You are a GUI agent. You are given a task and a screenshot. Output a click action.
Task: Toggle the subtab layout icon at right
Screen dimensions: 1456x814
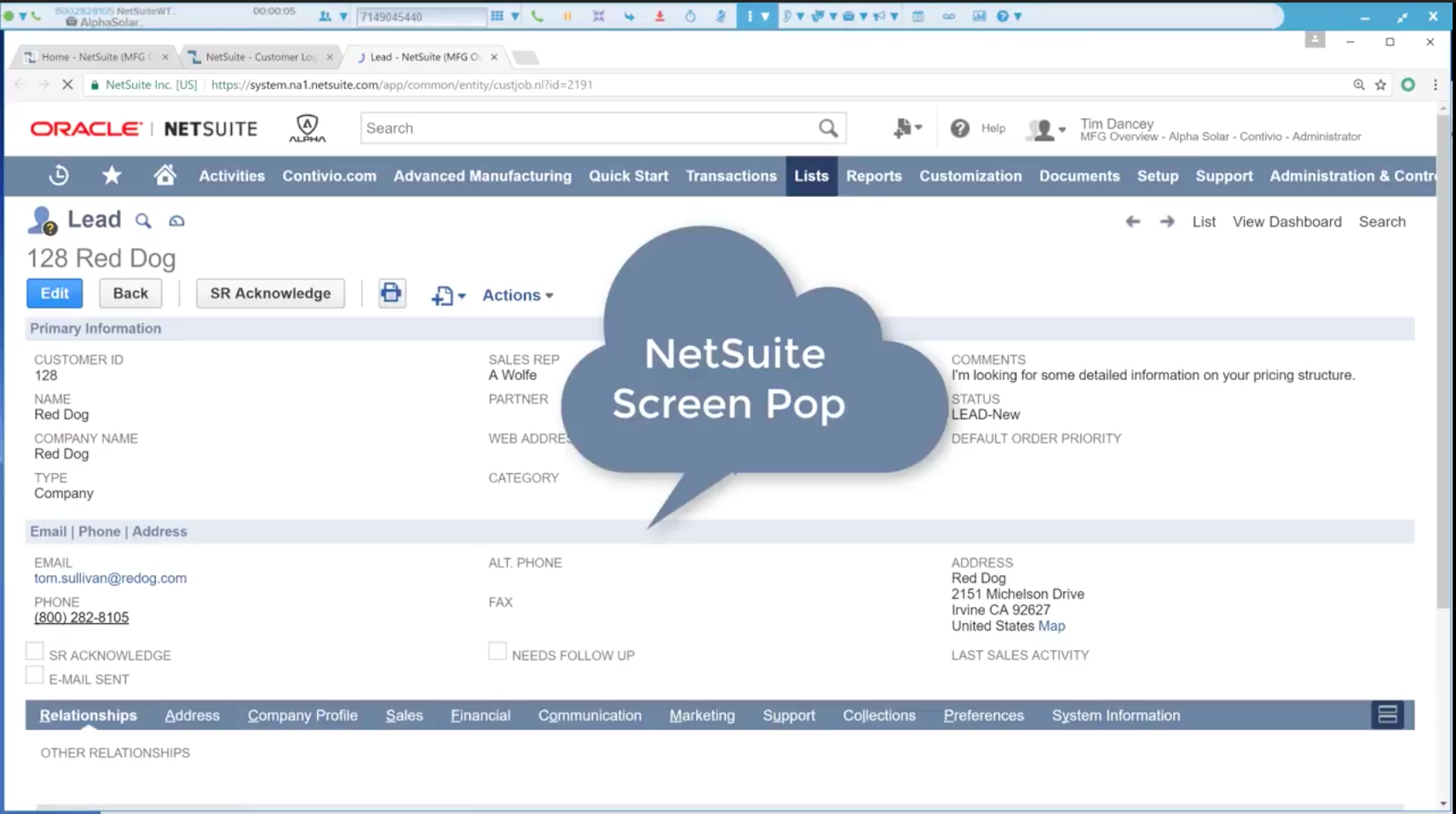click(1387, 715)
